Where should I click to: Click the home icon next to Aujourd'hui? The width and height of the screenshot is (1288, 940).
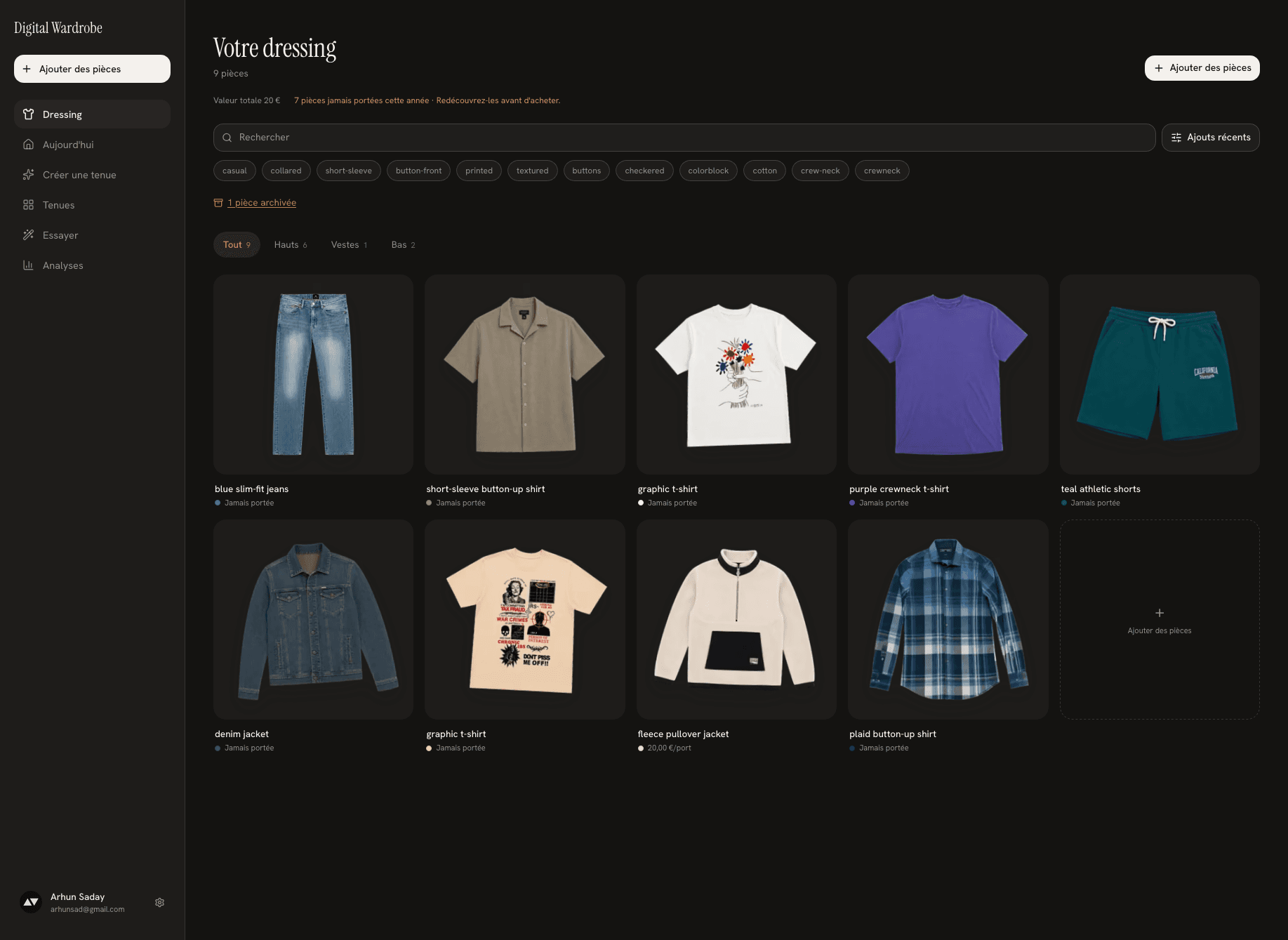(x=28, y=145)
